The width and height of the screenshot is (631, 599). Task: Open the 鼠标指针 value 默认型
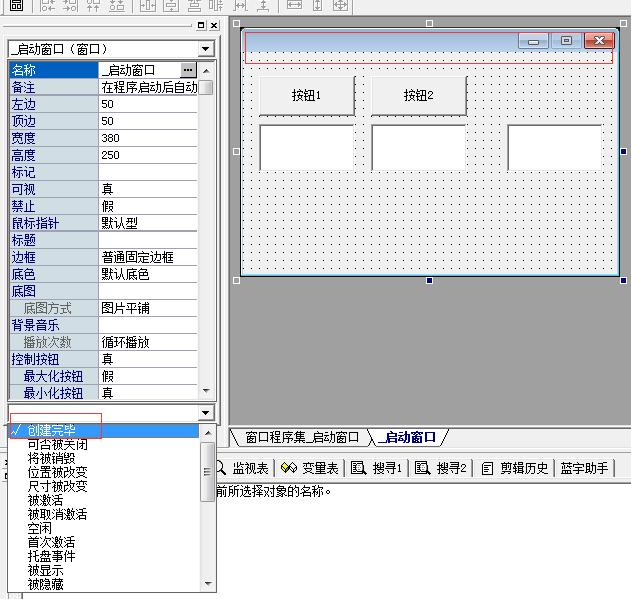pos(148,223)
